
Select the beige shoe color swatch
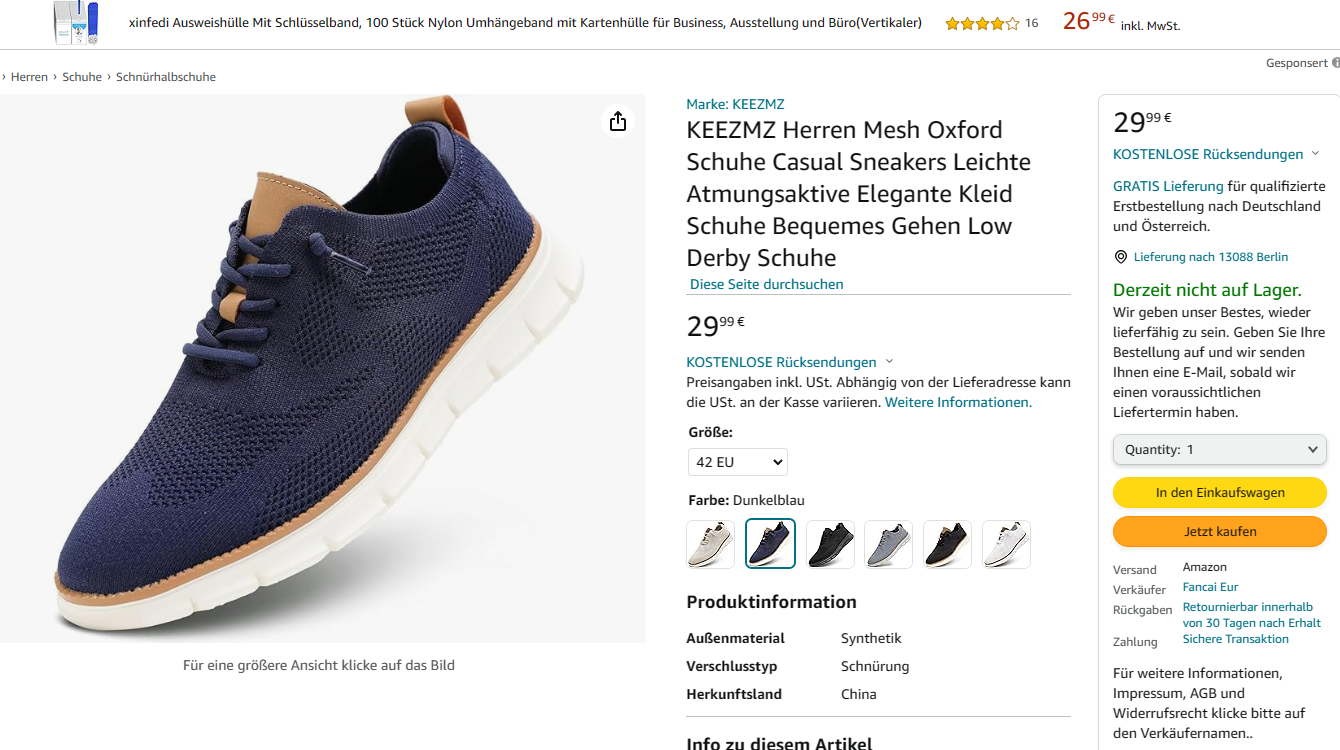(711, 544)
